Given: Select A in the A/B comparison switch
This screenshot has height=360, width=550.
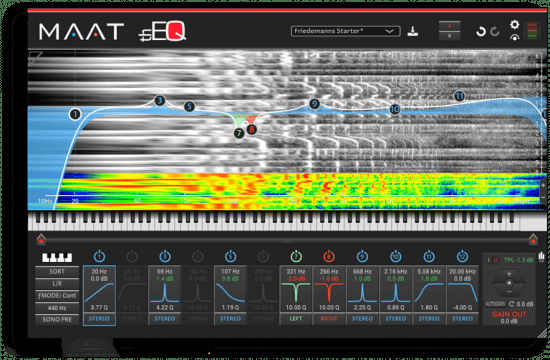Looking at the screenshot, I should pyautogui.click(x=449, y=26).
